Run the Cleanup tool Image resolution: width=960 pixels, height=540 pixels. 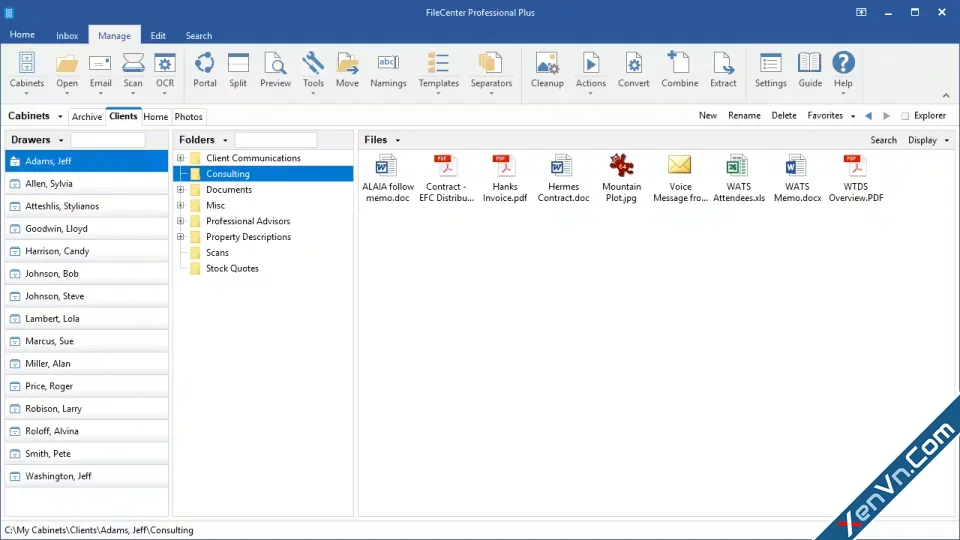point(547,70)
